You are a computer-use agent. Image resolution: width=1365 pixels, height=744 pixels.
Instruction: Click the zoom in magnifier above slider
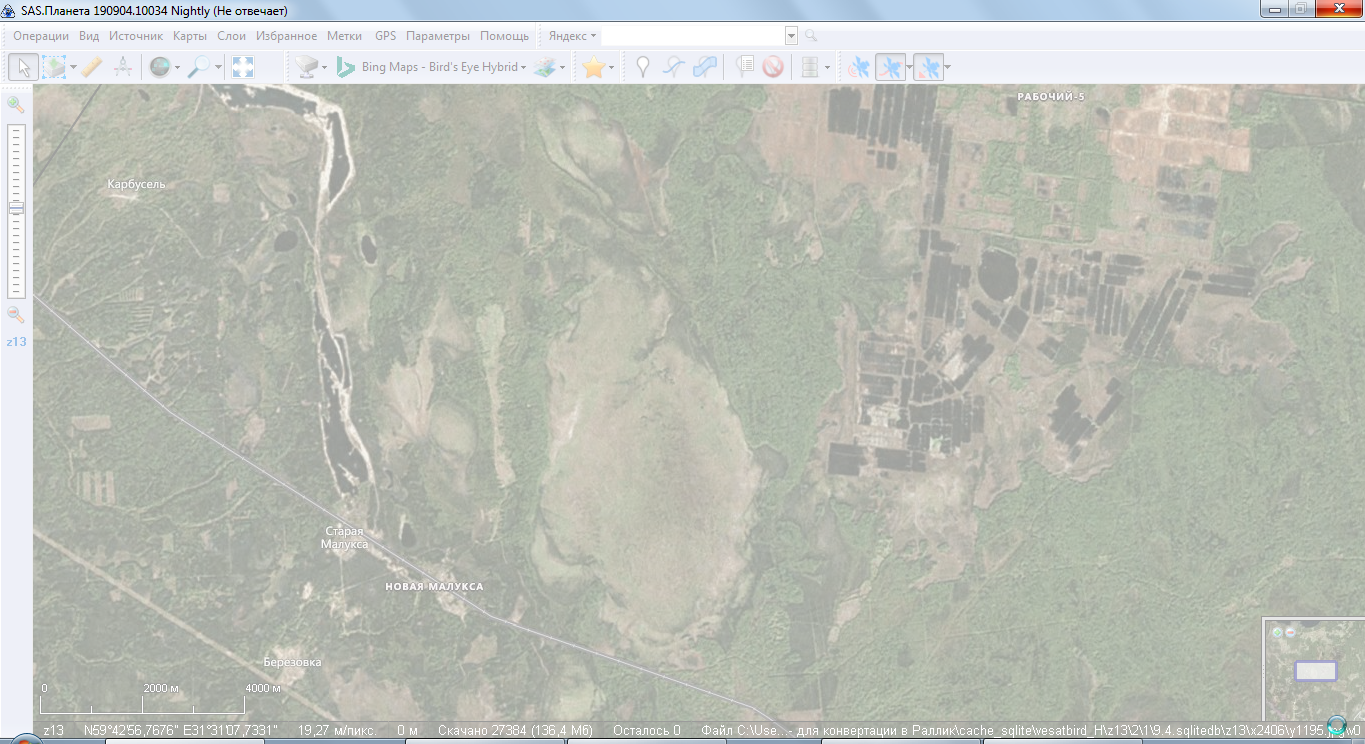(x=16, y=104)
